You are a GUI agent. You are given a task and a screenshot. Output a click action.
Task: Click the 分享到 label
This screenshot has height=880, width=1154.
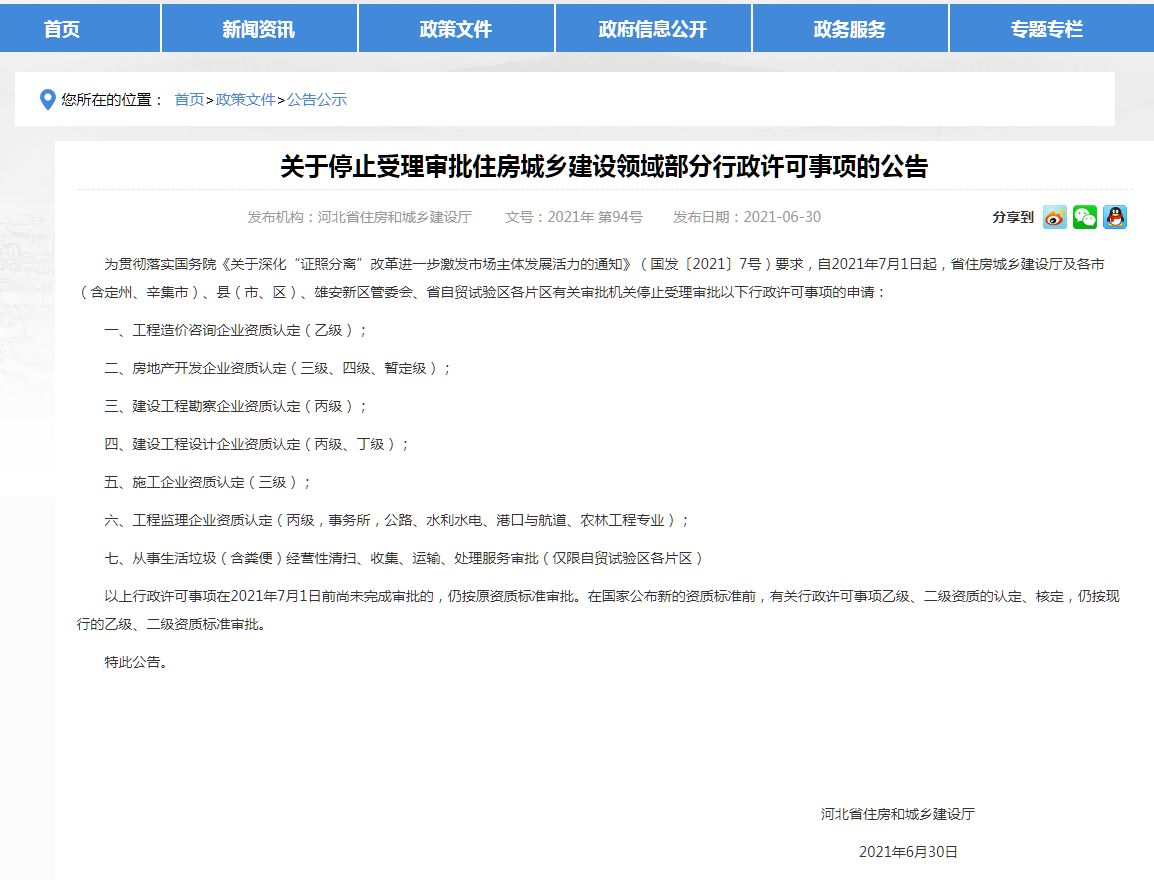click(1012, 217)
